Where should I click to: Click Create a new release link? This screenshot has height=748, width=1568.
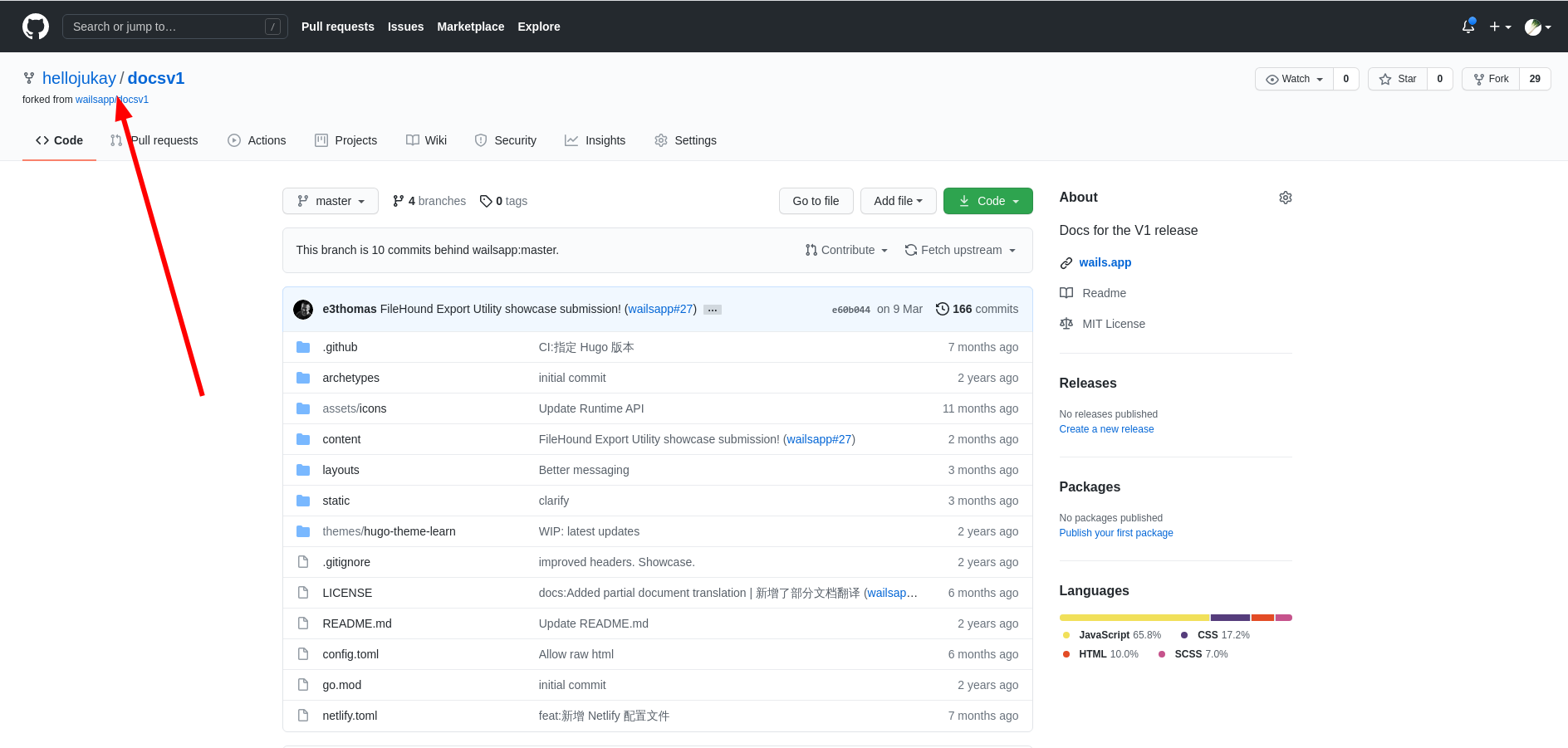1106,429
